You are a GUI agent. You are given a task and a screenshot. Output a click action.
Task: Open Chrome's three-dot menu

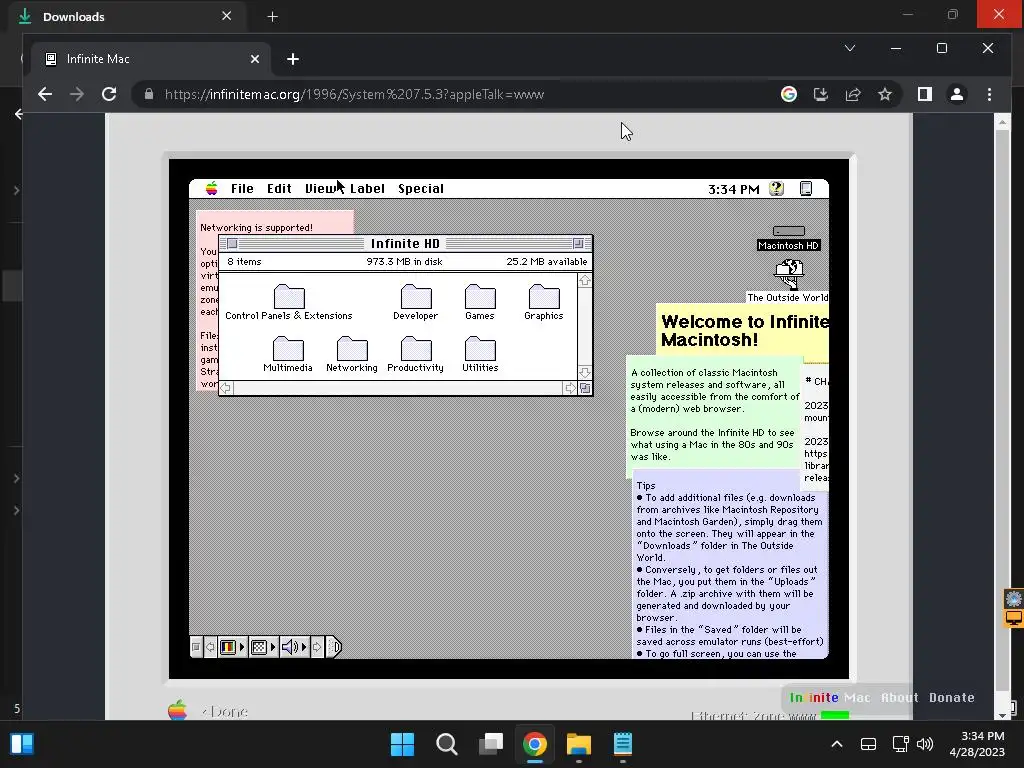pos(989,94)
